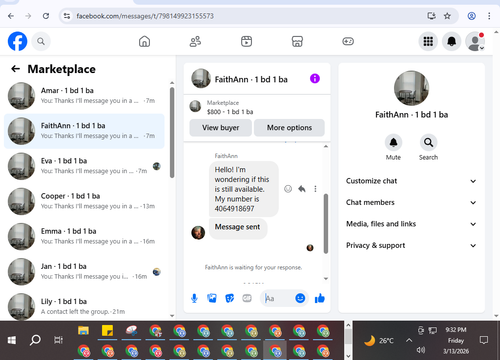Open the account dropdown chevron on avatar
Image resolution: width=500 pixels, height=360 pixels.
point(482,48)
